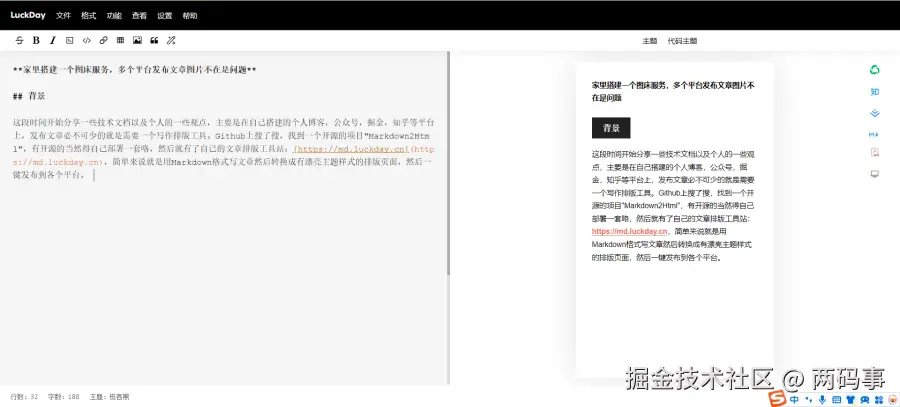The height and width of the screenshot is (407, 900).
Task: Toggle Chinese input with the 中 icon
Action: pos(794,400)
